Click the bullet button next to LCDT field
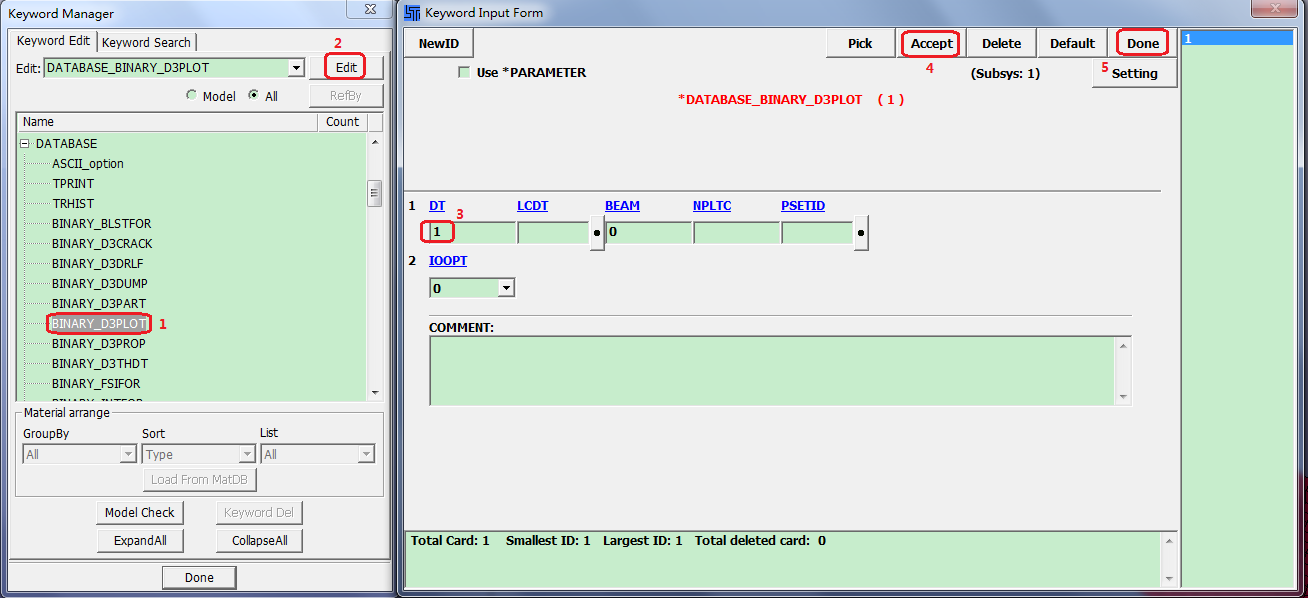The image size is (1308, 598). (x=597, y=232)
